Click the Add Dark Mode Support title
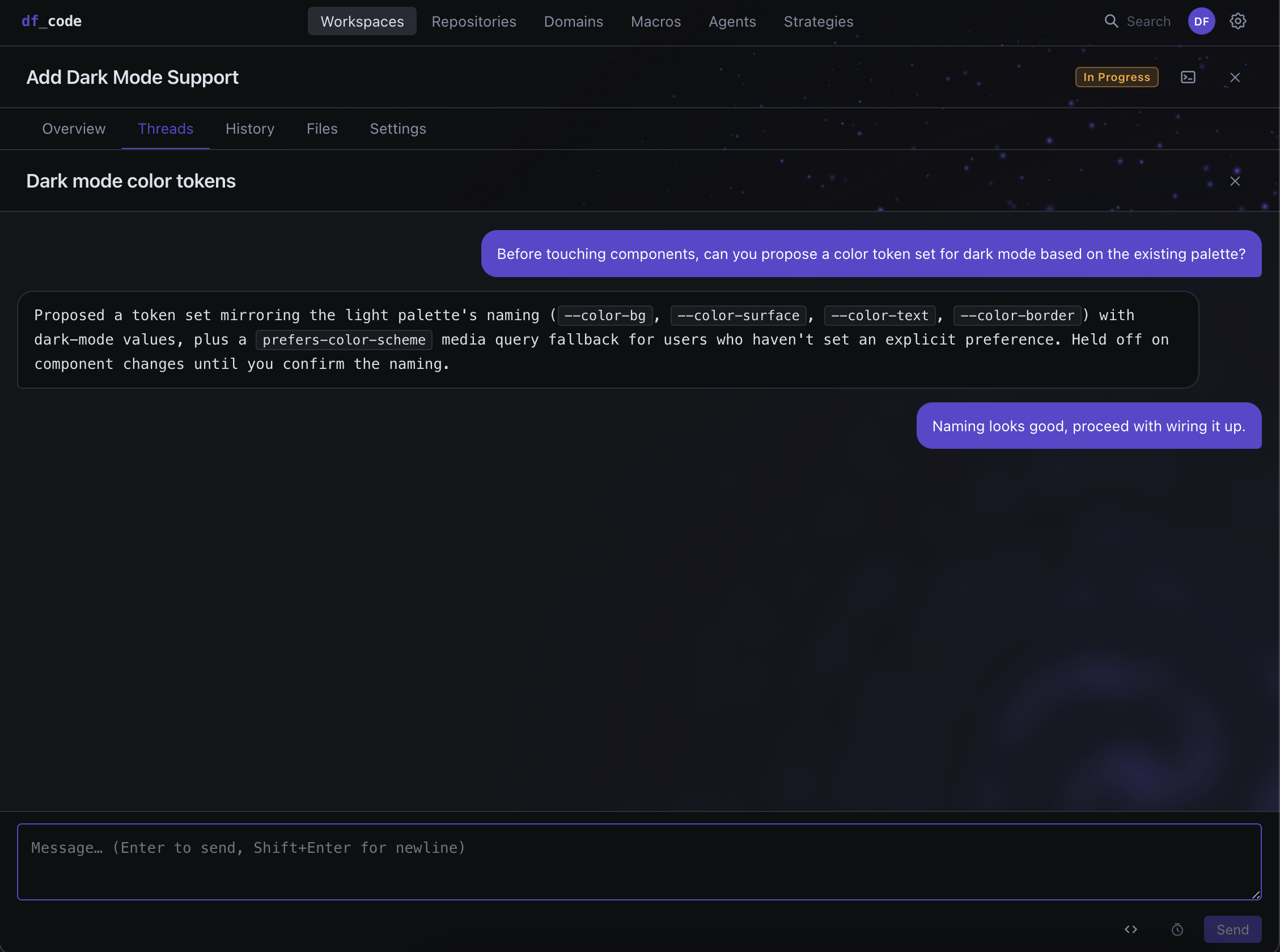Image resolution: width=1280 pixels, height=952 pixels. tap(132, 77)
